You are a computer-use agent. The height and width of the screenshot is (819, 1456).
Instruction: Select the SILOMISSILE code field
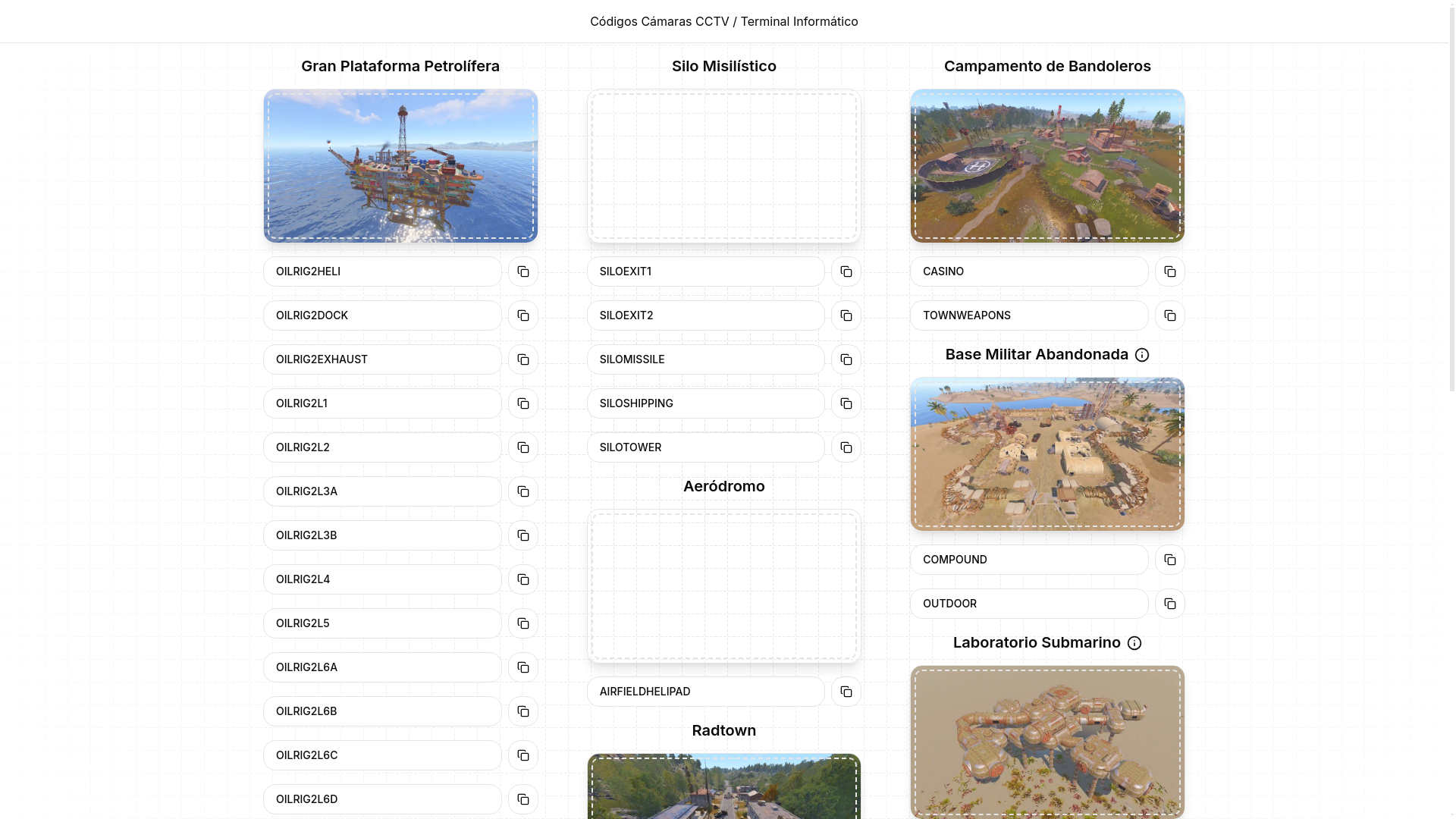click(706, 359)
